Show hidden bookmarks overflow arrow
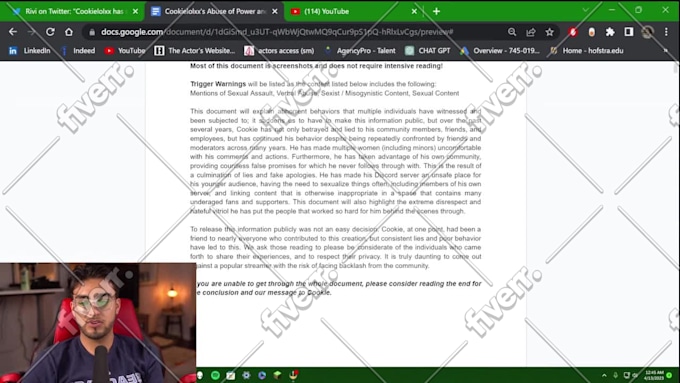 [666, 50]
